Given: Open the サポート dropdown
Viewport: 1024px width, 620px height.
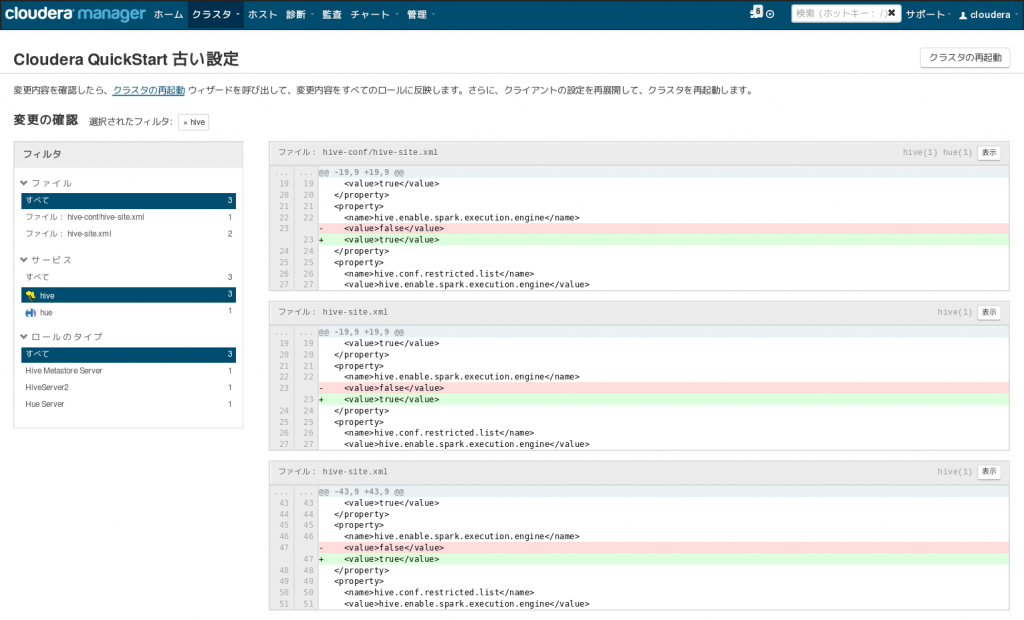Looking at the screenshot, I should click(928, 14).
